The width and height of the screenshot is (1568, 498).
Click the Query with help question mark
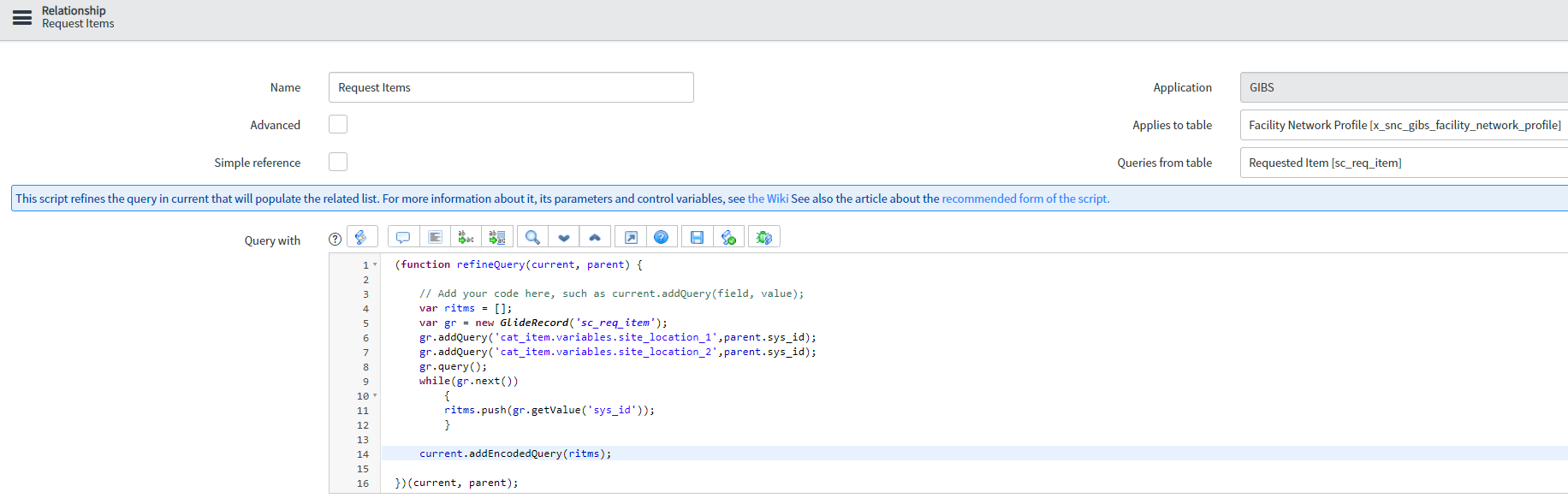pos(336,240)
